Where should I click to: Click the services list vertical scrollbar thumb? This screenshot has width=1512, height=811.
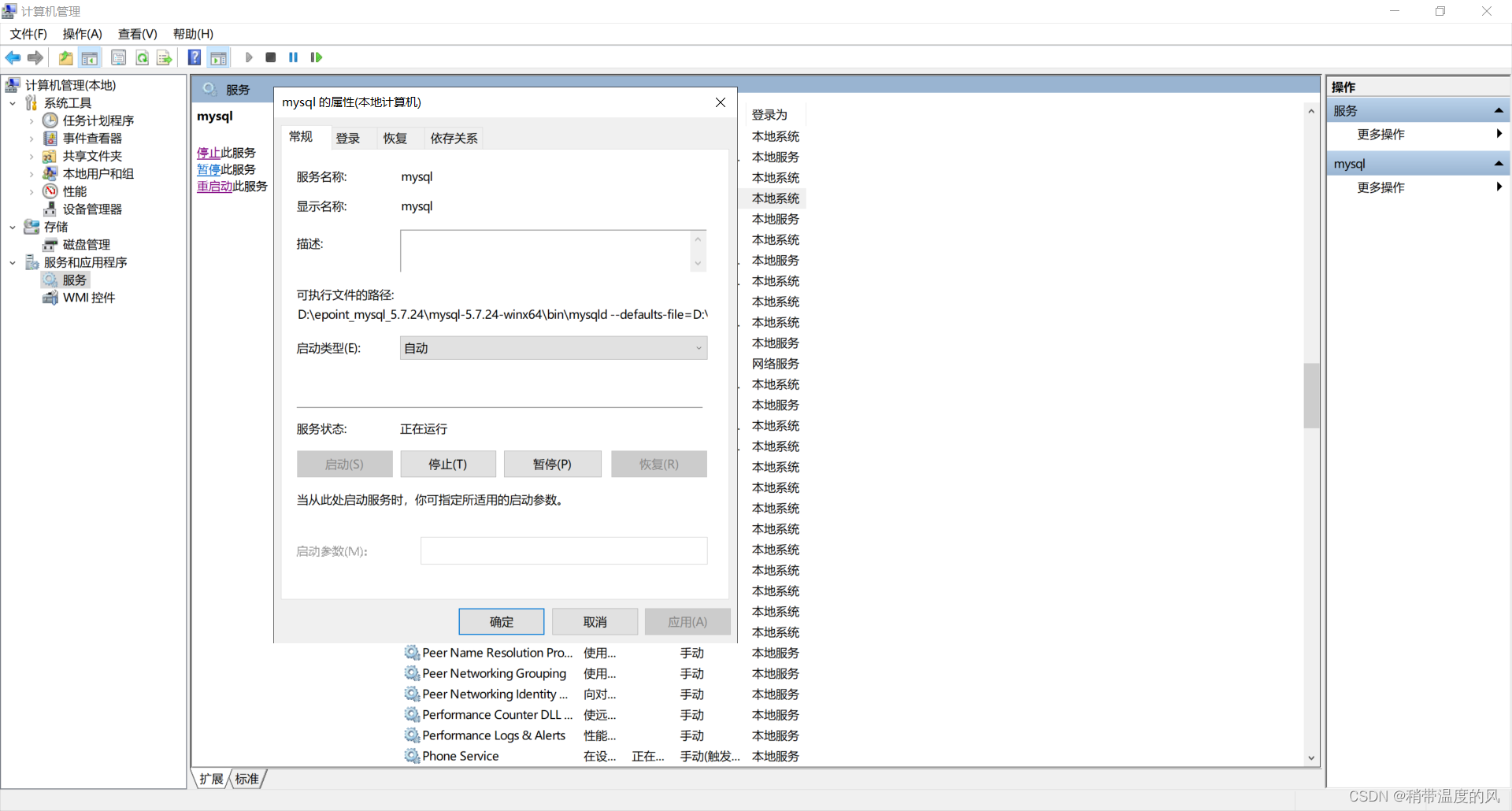pos(1311,395)
